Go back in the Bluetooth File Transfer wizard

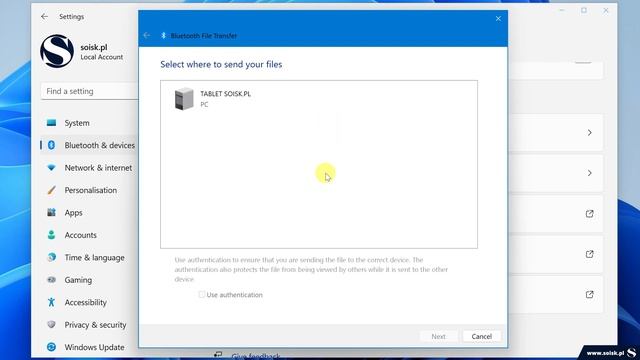point(147,36)
